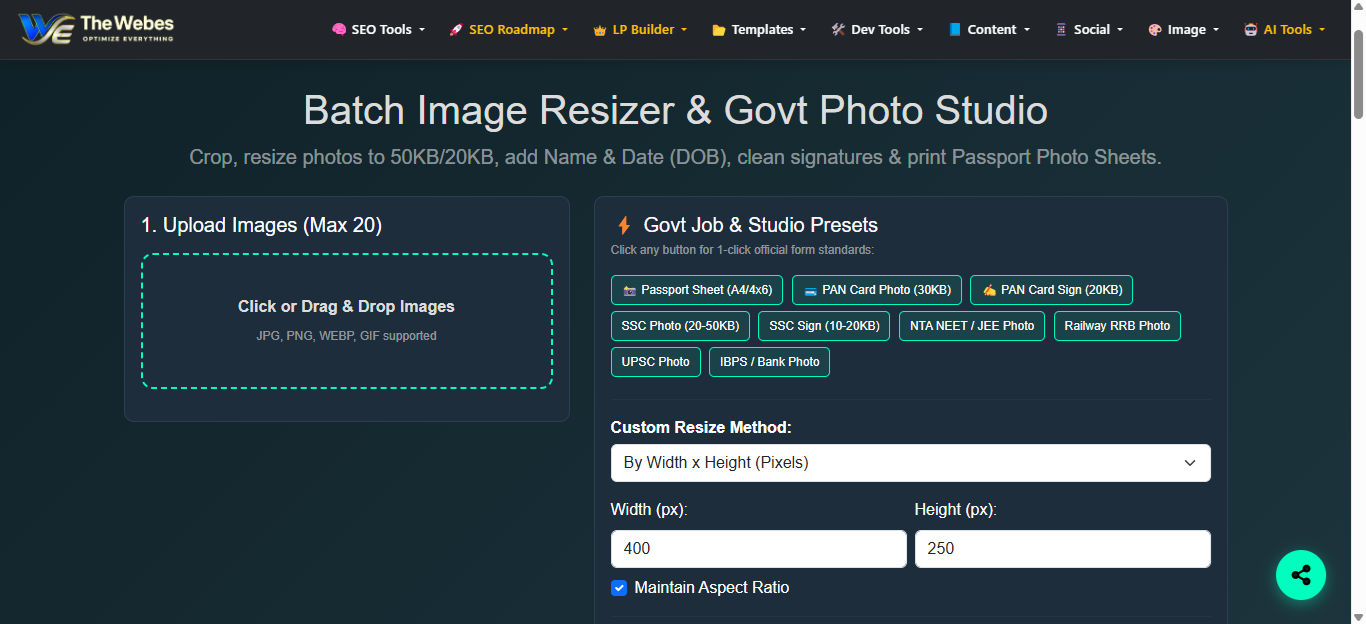Select the IBPS / Bank Photo preset
This screenshot has width=1366, height=624.
point(770,362)
